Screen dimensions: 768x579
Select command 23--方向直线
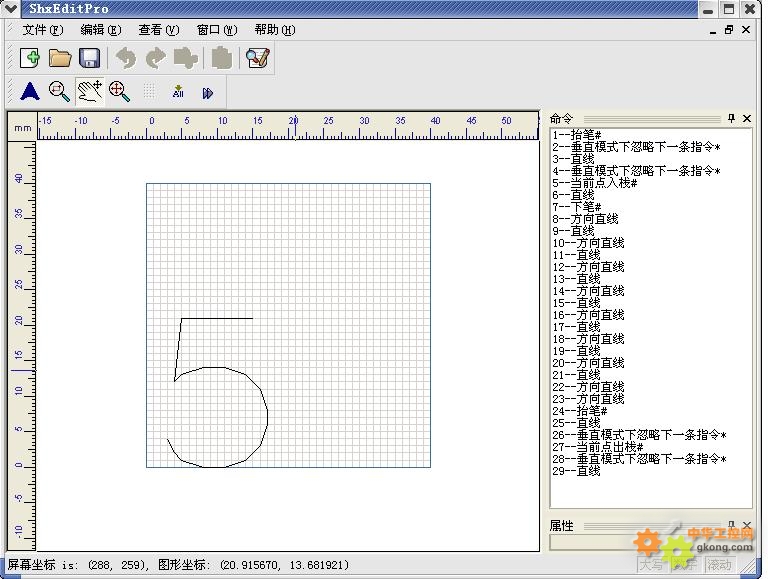tap(588, 399)
